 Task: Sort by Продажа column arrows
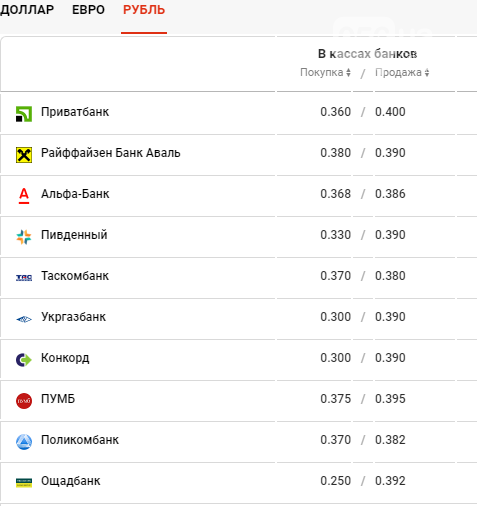click(427, 73)
